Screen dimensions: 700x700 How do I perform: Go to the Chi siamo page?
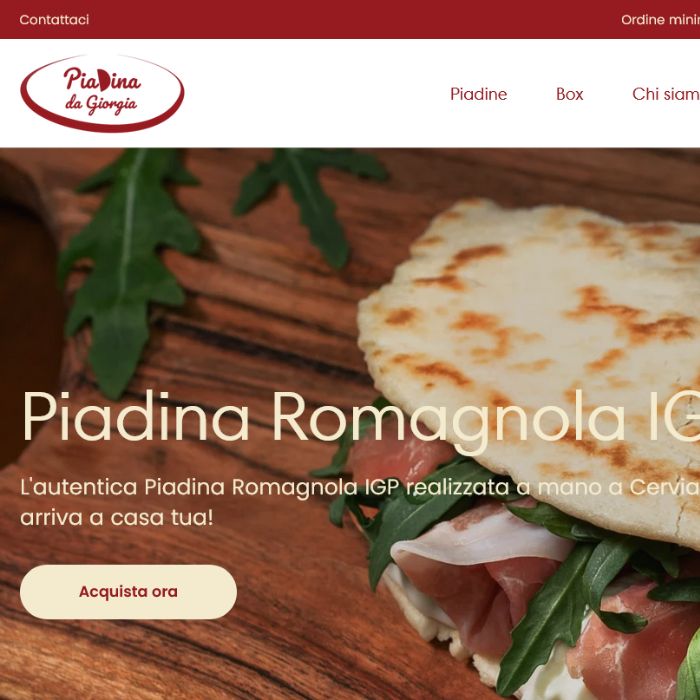point(666,94)
